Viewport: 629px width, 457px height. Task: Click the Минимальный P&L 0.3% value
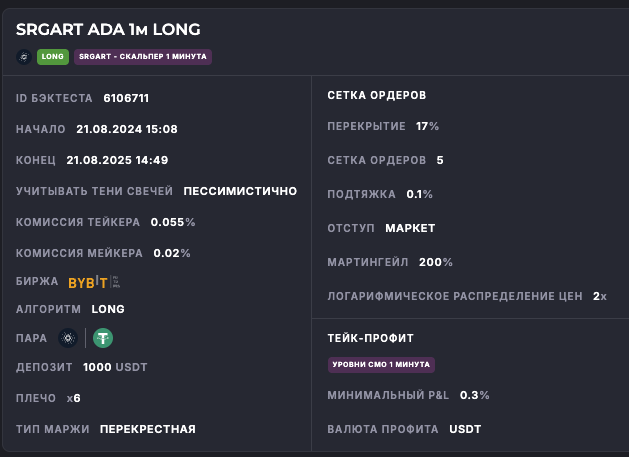tap(475, 395)
